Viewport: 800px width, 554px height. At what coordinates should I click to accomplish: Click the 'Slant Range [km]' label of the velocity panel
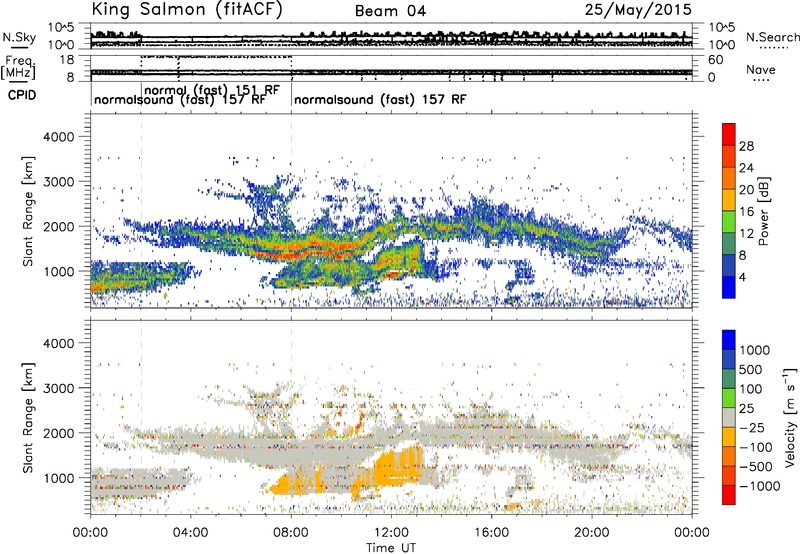click(28, 417)
